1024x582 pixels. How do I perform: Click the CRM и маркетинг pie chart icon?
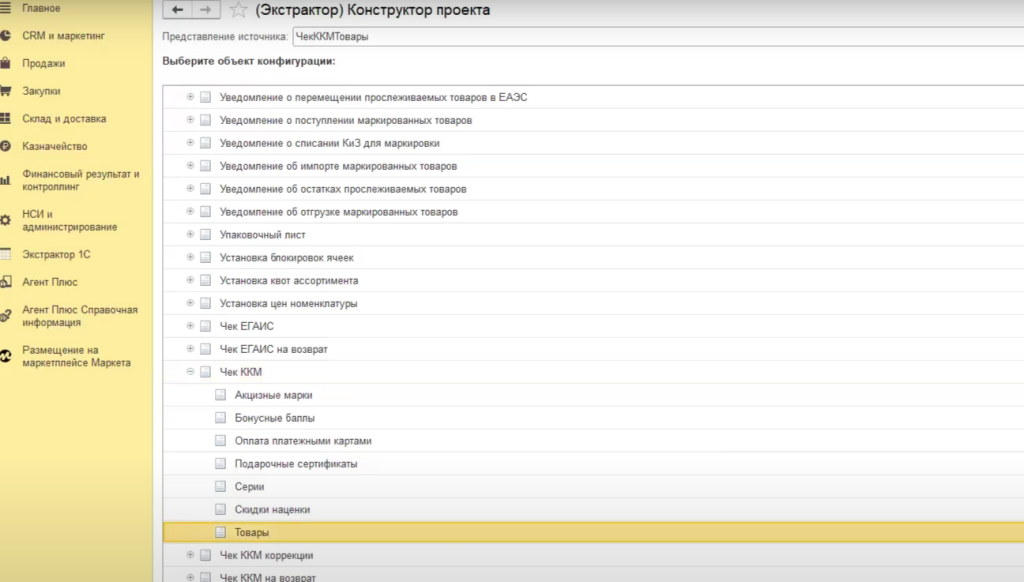(6, 36)
